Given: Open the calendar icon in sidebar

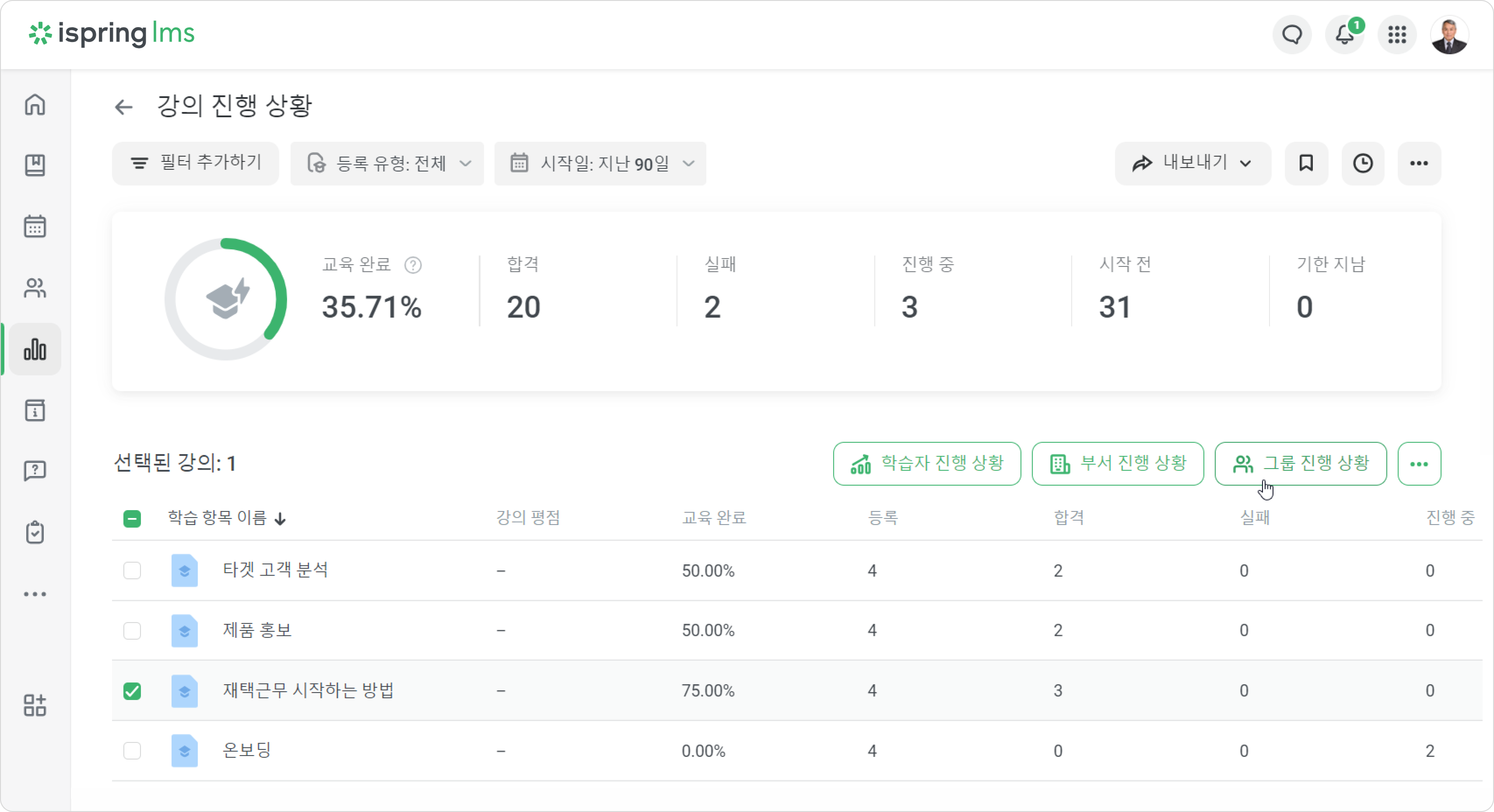Looking at the screenshot, I should point(35,226).
